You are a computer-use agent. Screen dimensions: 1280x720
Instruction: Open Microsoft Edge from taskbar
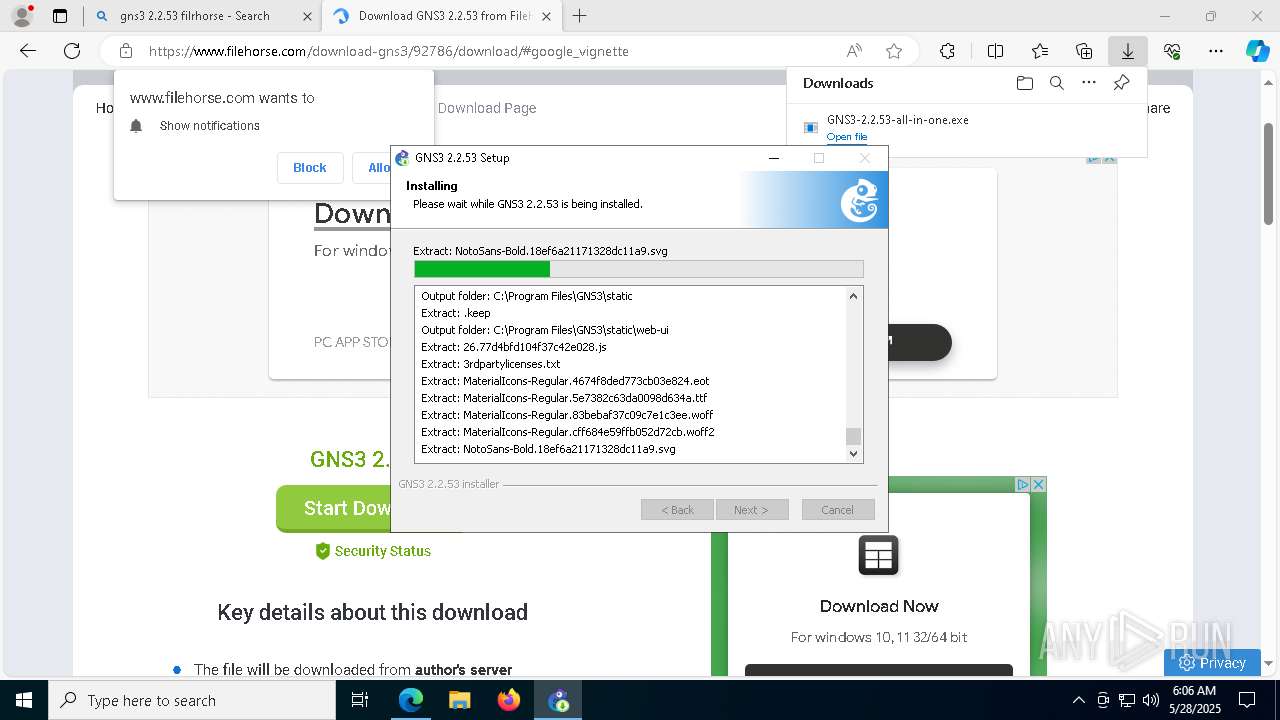(411, 700)
